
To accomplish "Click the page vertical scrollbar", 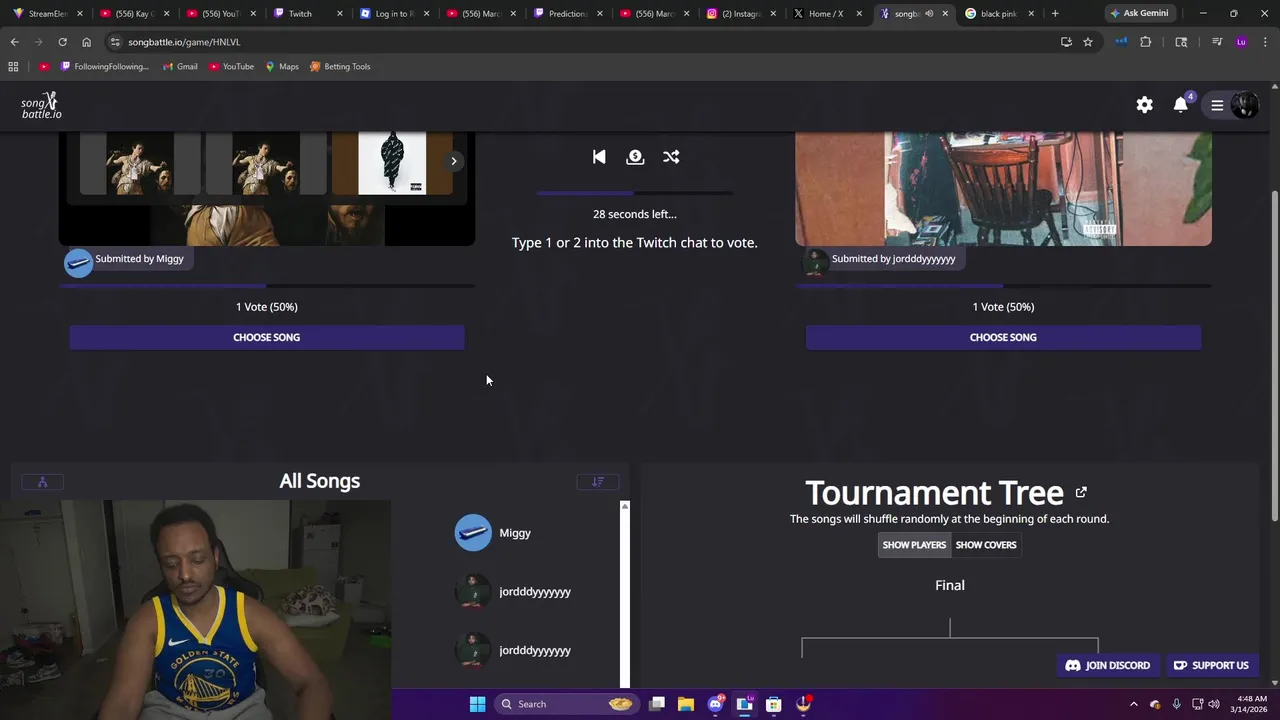I will pyautogui.click(x=1274, y=355).
